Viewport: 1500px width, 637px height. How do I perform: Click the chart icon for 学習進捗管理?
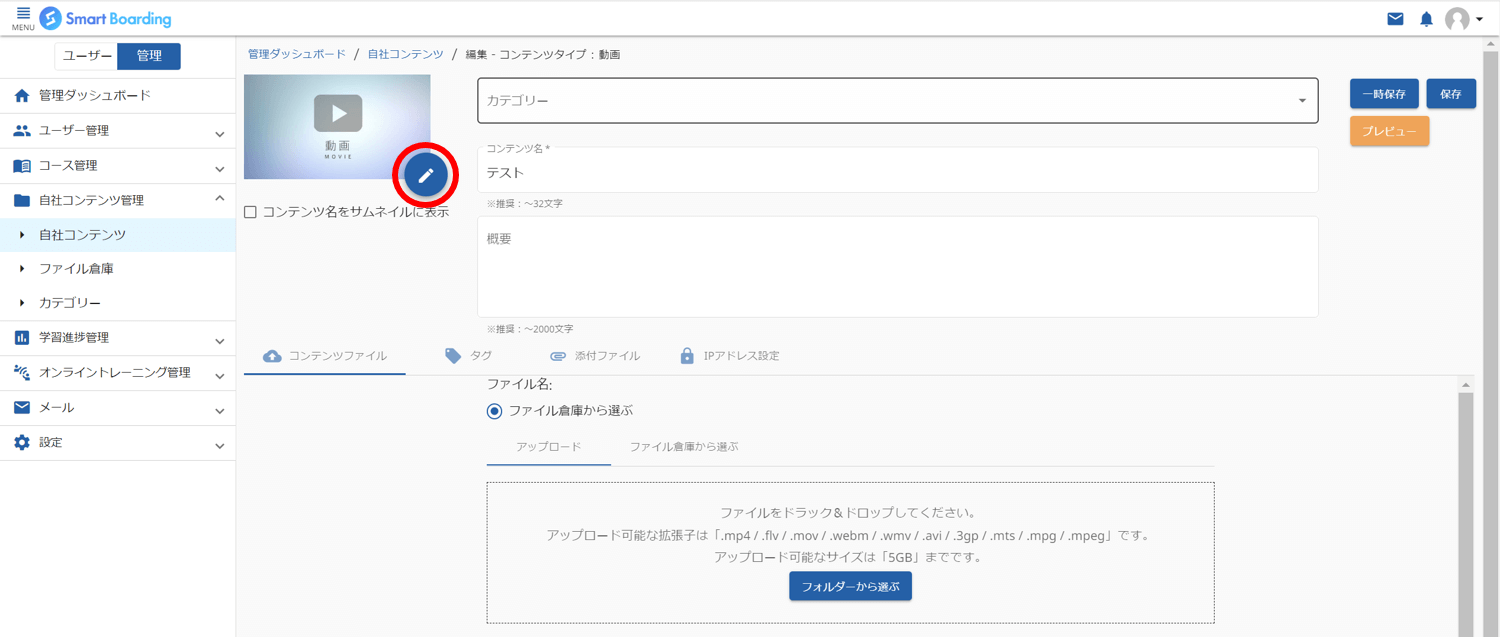[x=22, y=338]
